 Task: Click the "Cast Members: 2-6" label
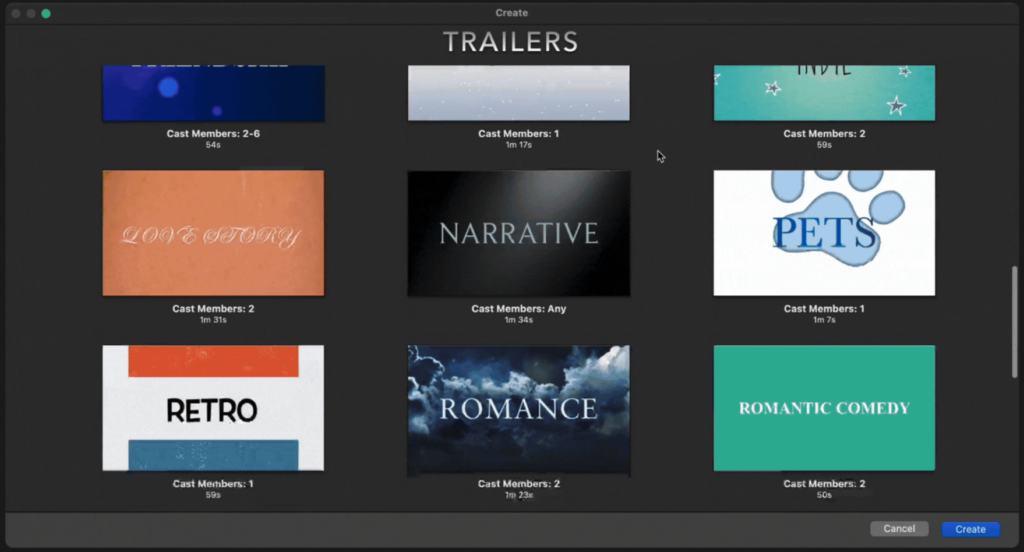click(x=213, y=134)
